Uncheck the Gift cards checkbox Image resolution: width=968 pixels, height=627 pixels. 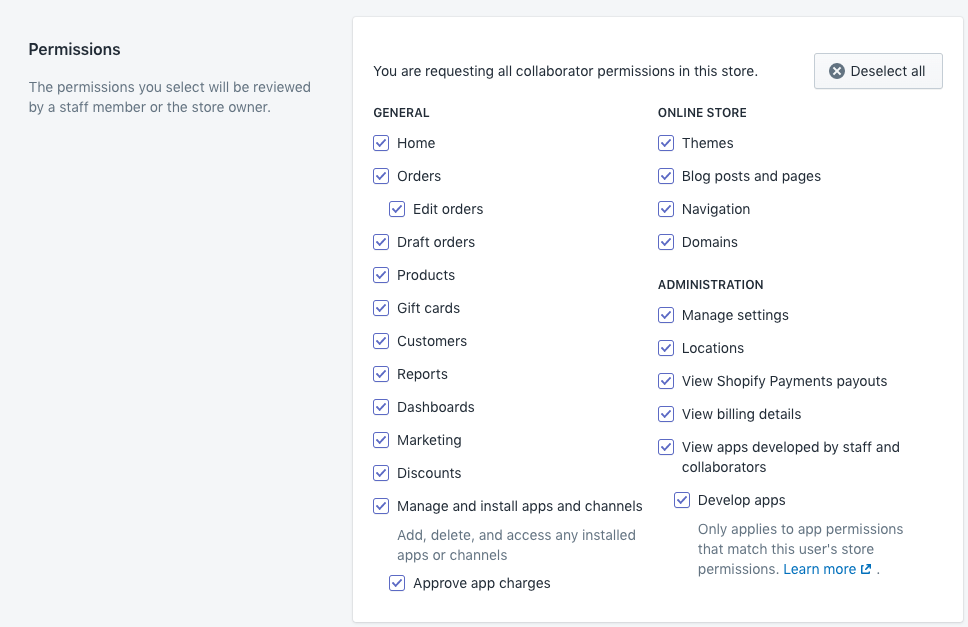pos(381,308)
